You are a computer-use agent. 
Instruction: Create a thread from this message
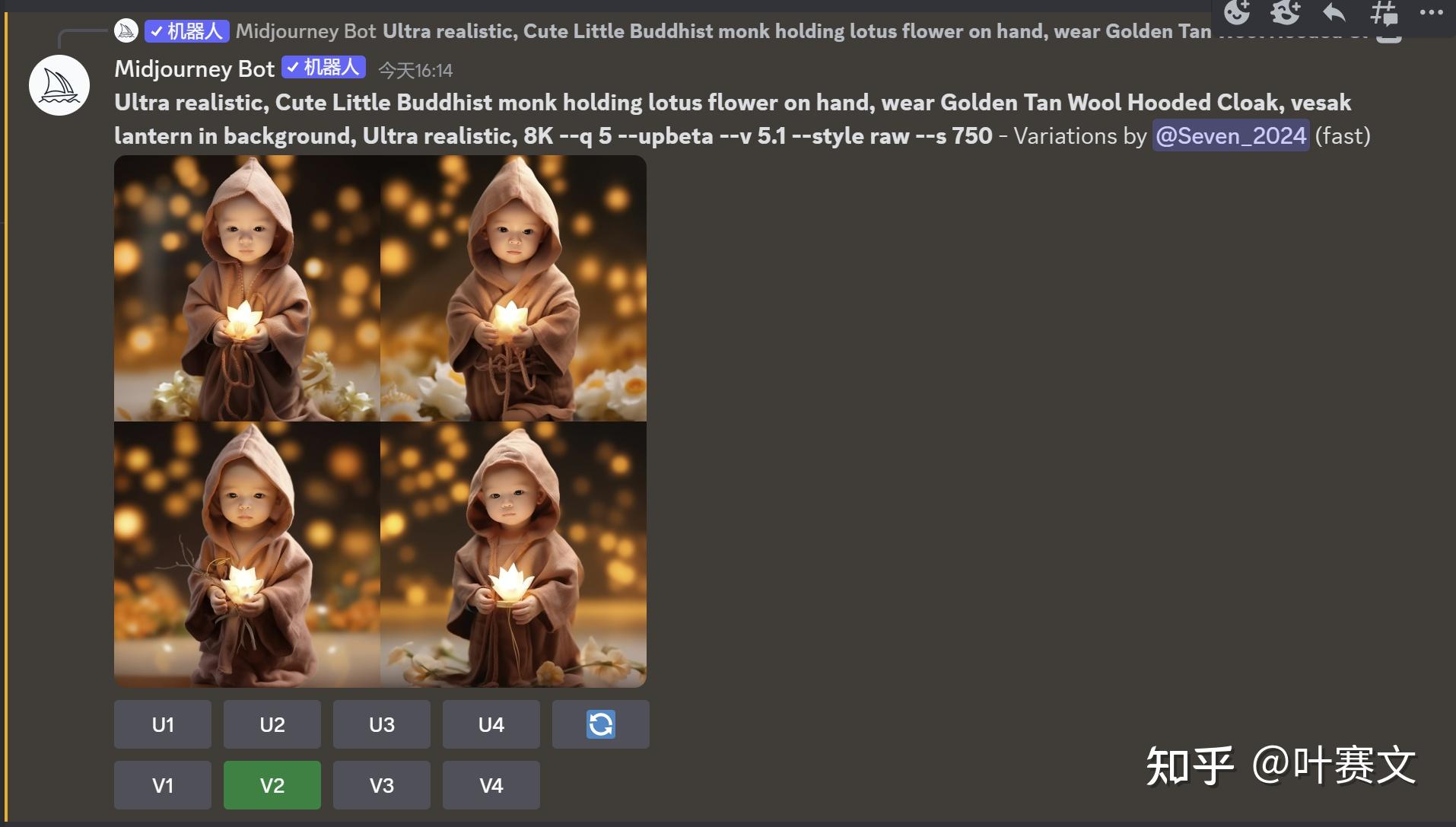tap(1383, 12)
